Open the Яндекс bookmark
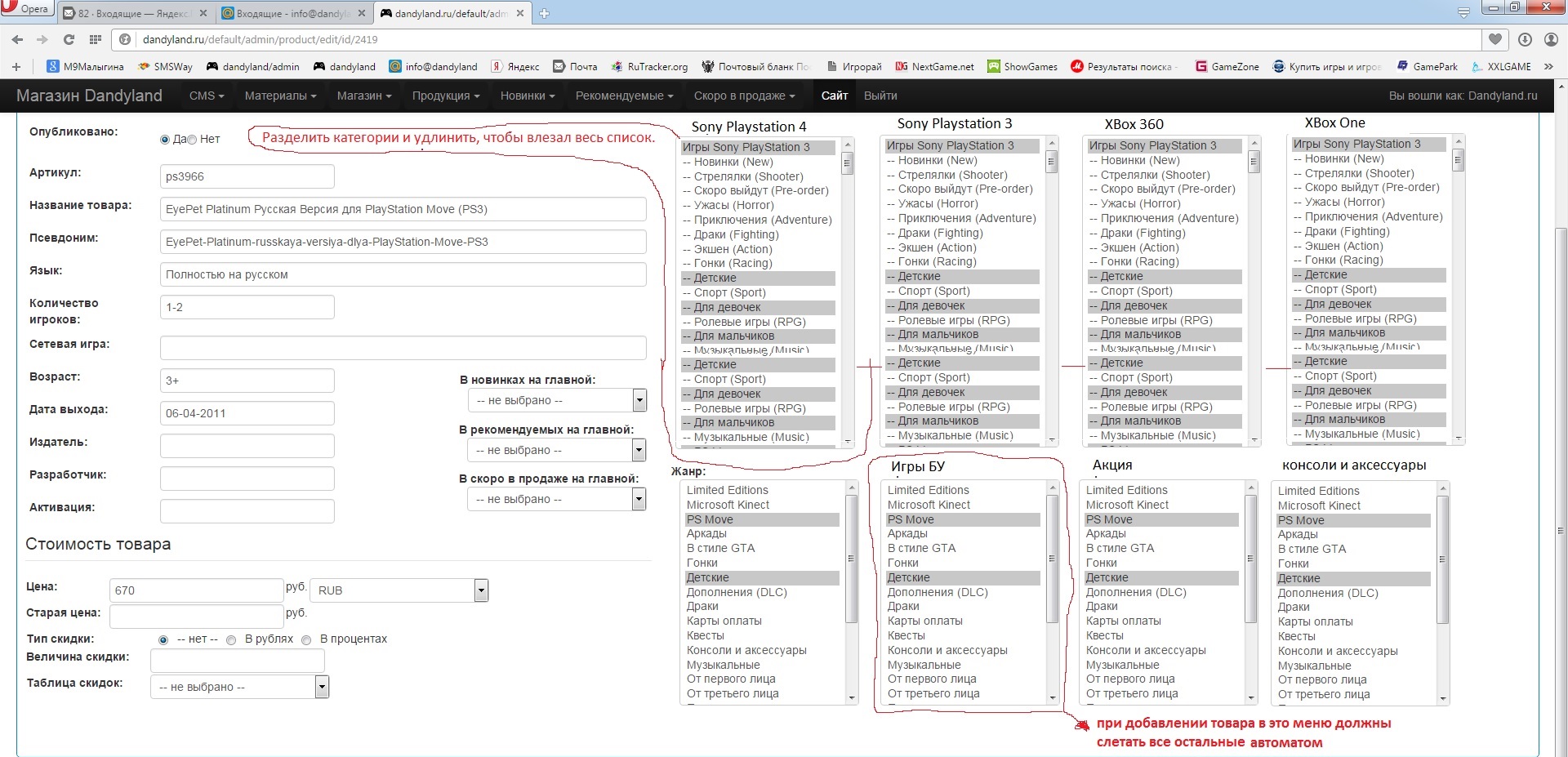Viewport: 1568px width, 757px height. tap(515, 66)
